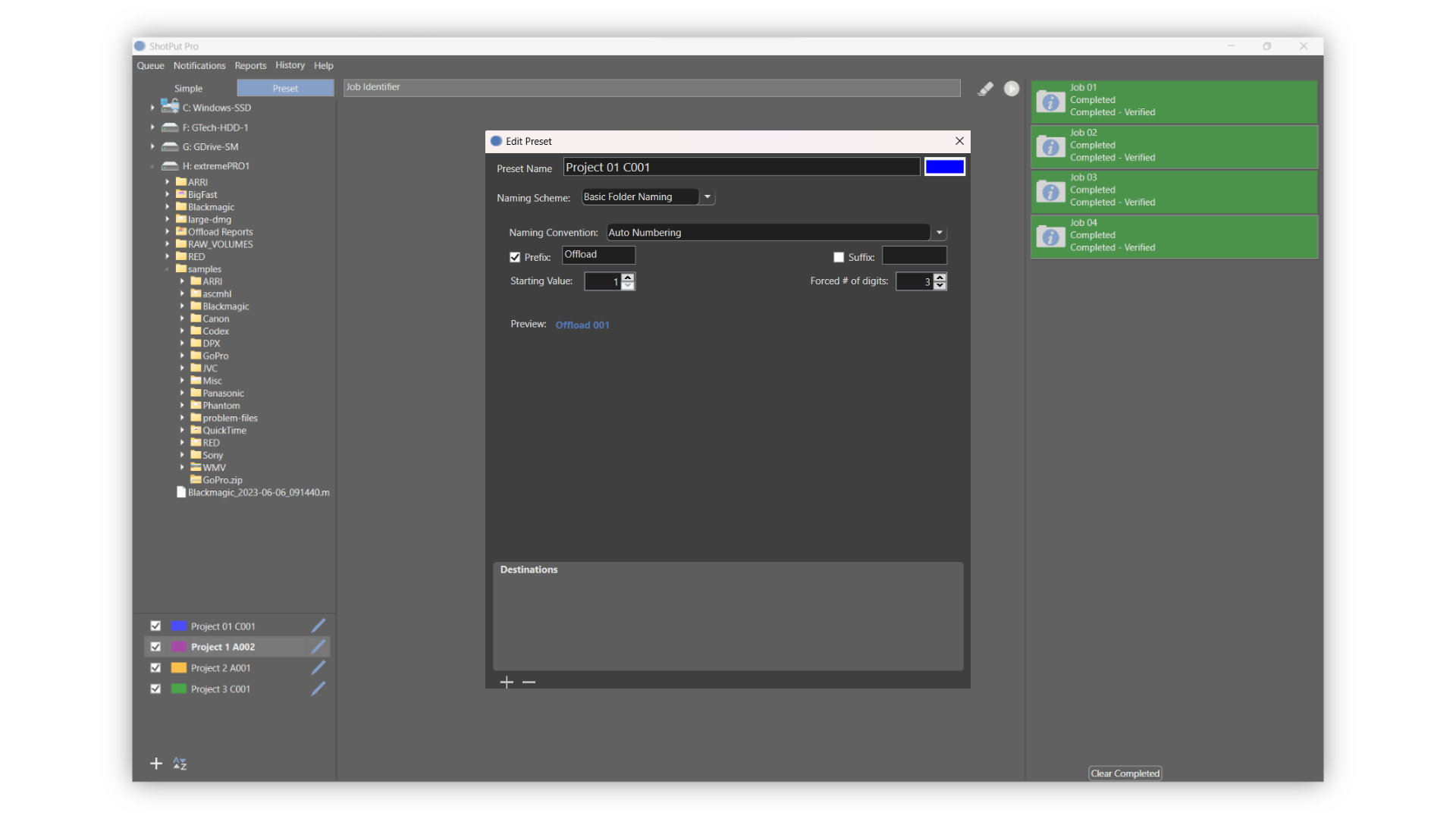
Task: Open the Queue menu
Action: tap(150, 66)
